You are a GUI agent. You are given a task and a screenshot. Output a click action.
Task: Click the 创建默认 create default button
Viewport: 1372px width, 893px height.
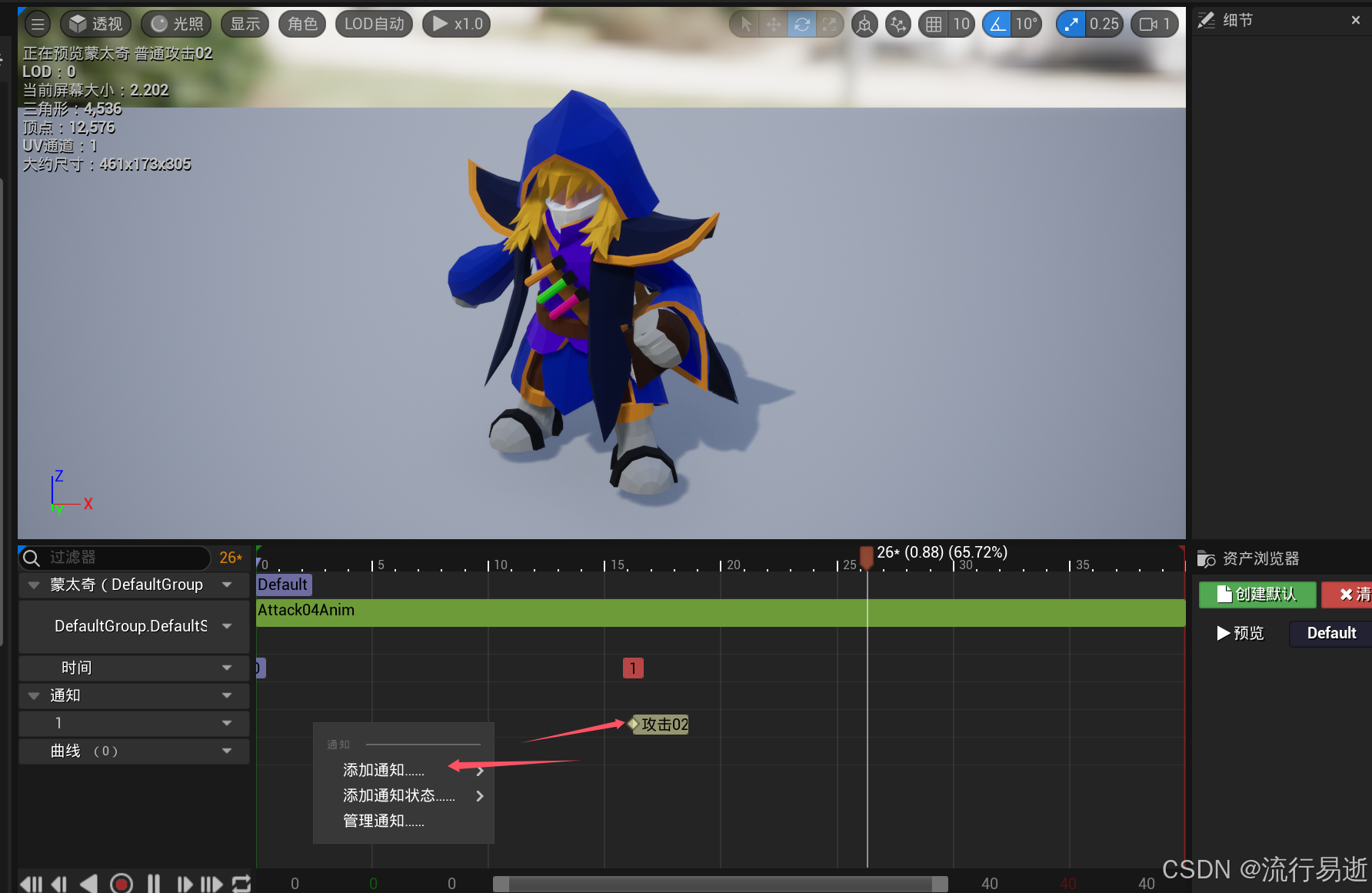(1257, 595)
